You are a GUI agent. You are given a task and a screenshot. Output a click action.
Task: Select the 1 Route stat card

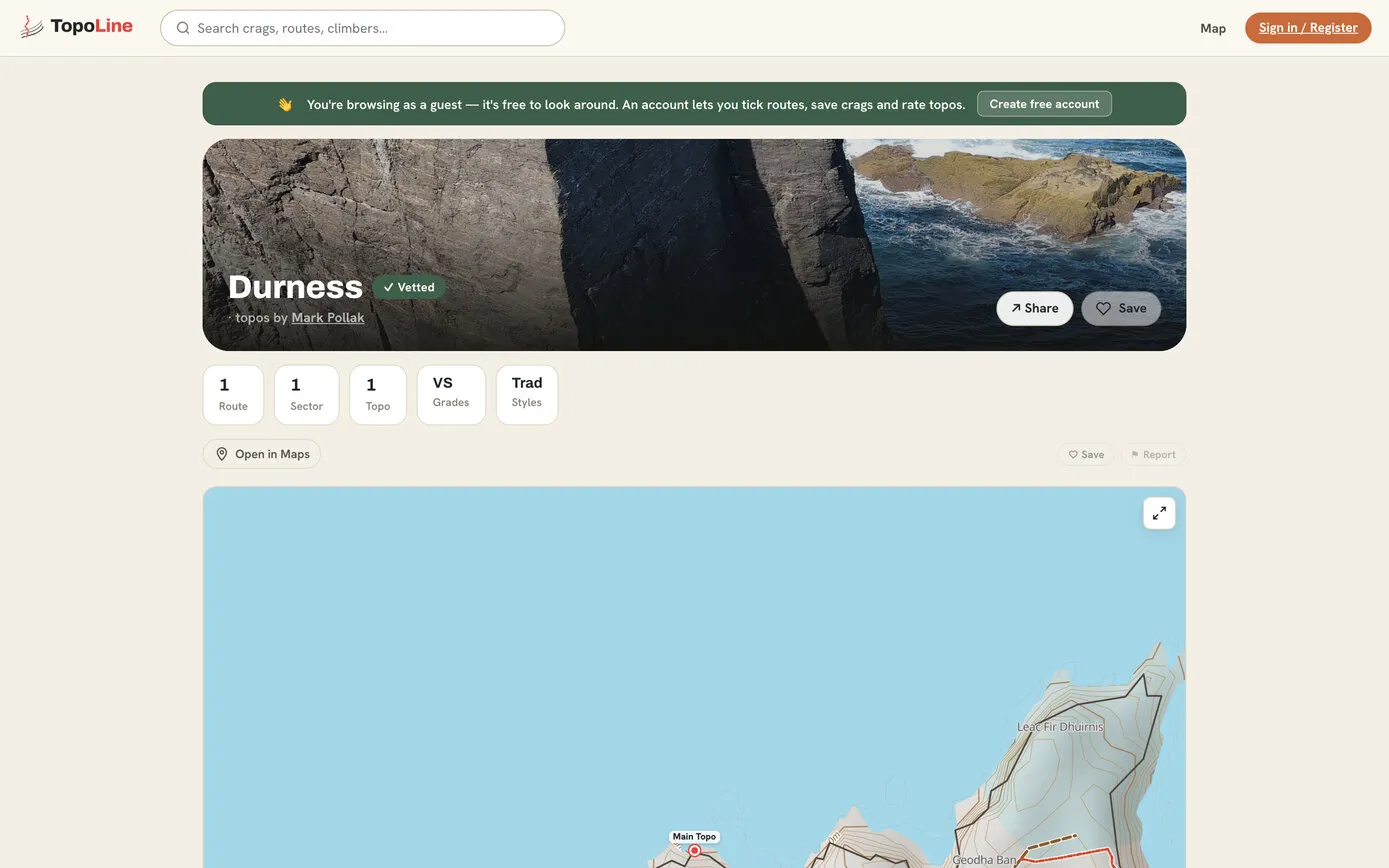coord(233,394)
